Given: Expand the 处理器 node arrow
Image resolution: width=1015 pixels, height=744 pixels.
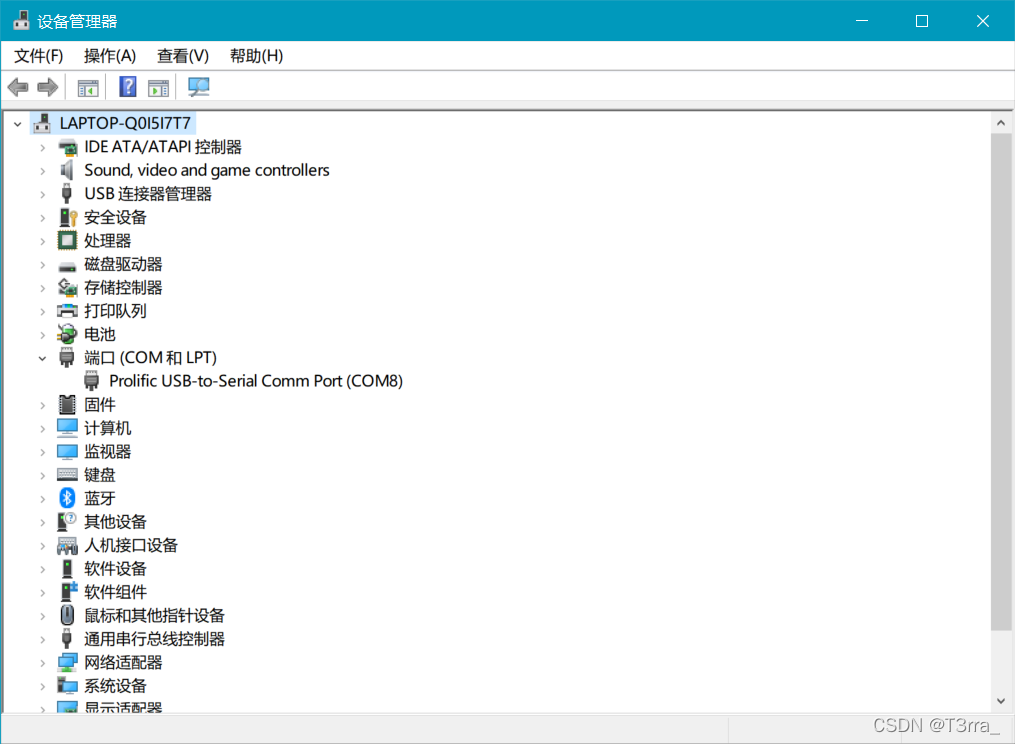Looking at the screenshot, I should 43,242.
